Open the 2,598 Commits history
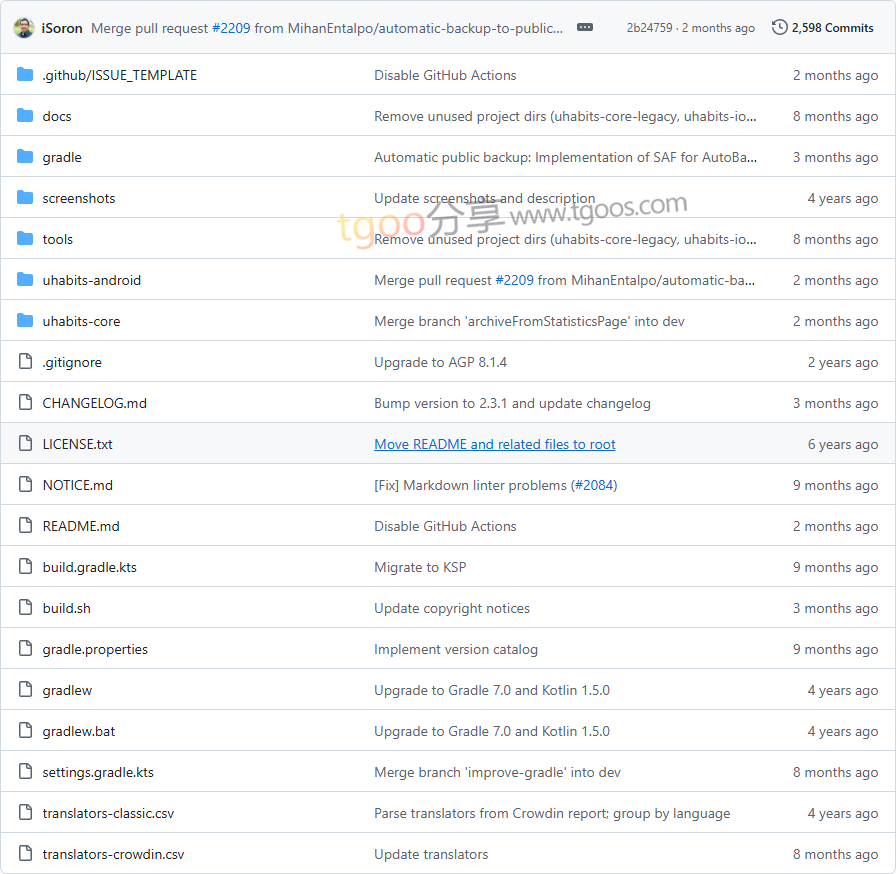The height and width of the screenshot is (874, 896). point(823,28)
